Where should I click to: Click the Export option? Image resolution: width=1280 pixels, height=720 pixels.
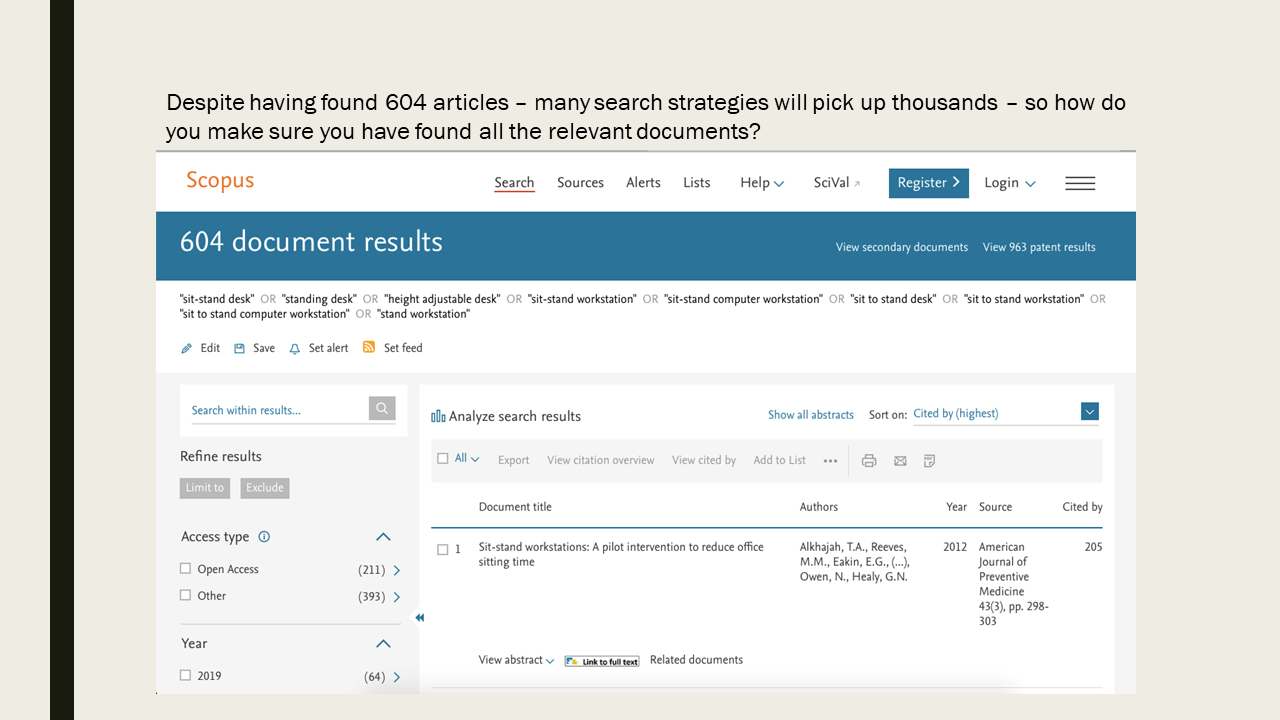click(x=514, y=460)
